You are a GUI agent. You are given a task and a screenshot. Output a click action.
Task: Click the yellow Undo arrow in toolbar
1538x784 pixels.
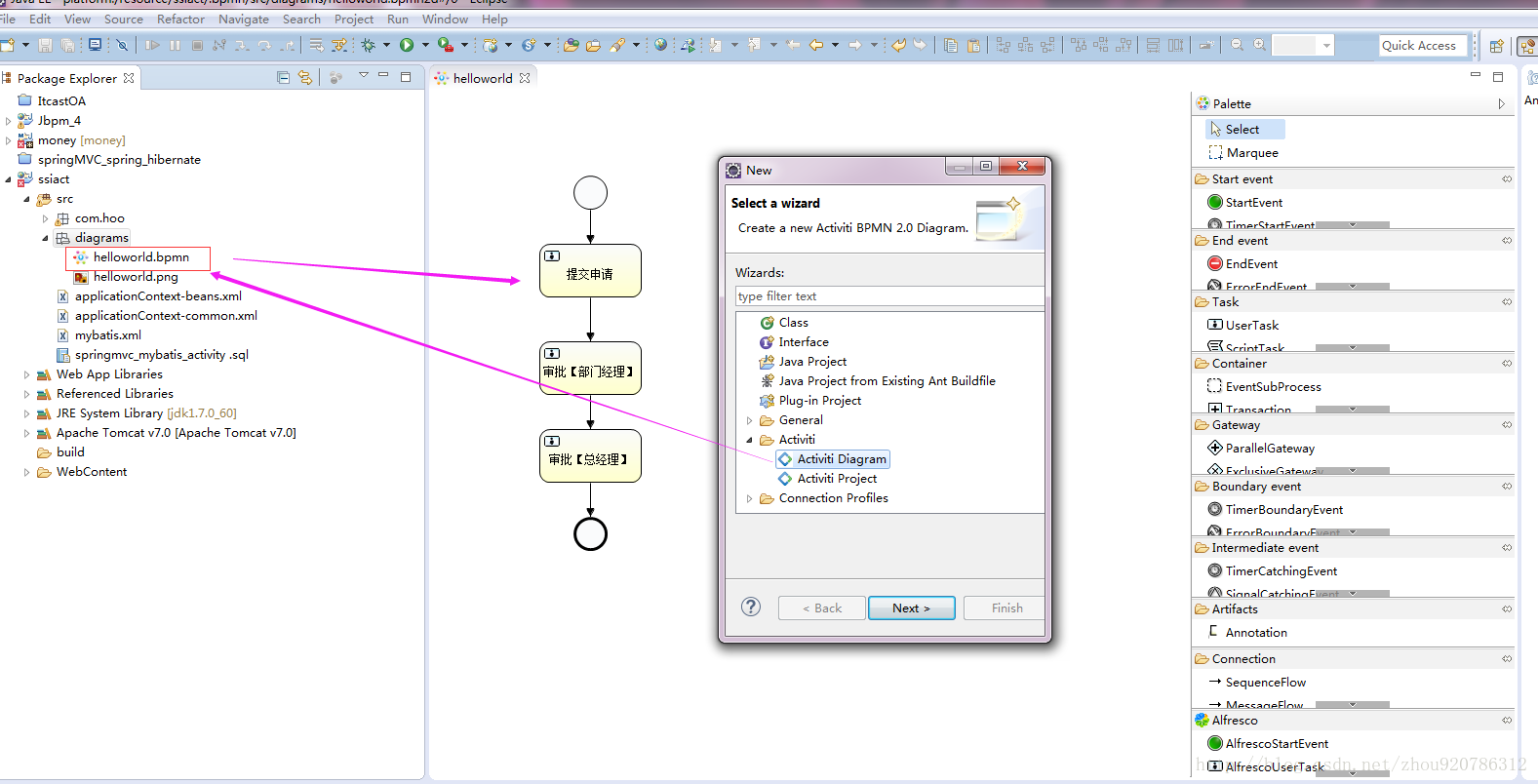pyautogui.click(x=898, y=45)
